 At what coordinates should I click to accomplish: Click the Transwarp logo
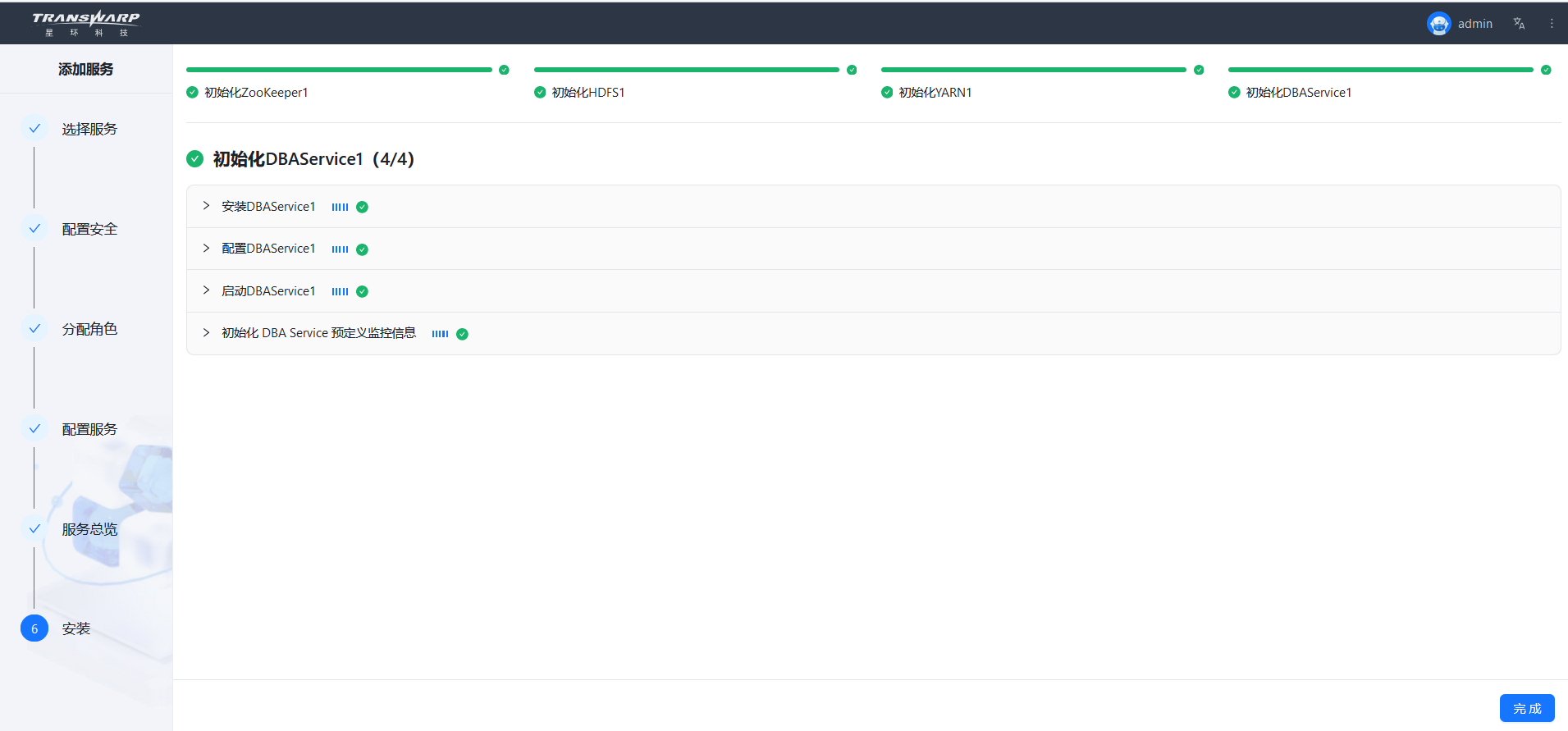tap(85, 23)
